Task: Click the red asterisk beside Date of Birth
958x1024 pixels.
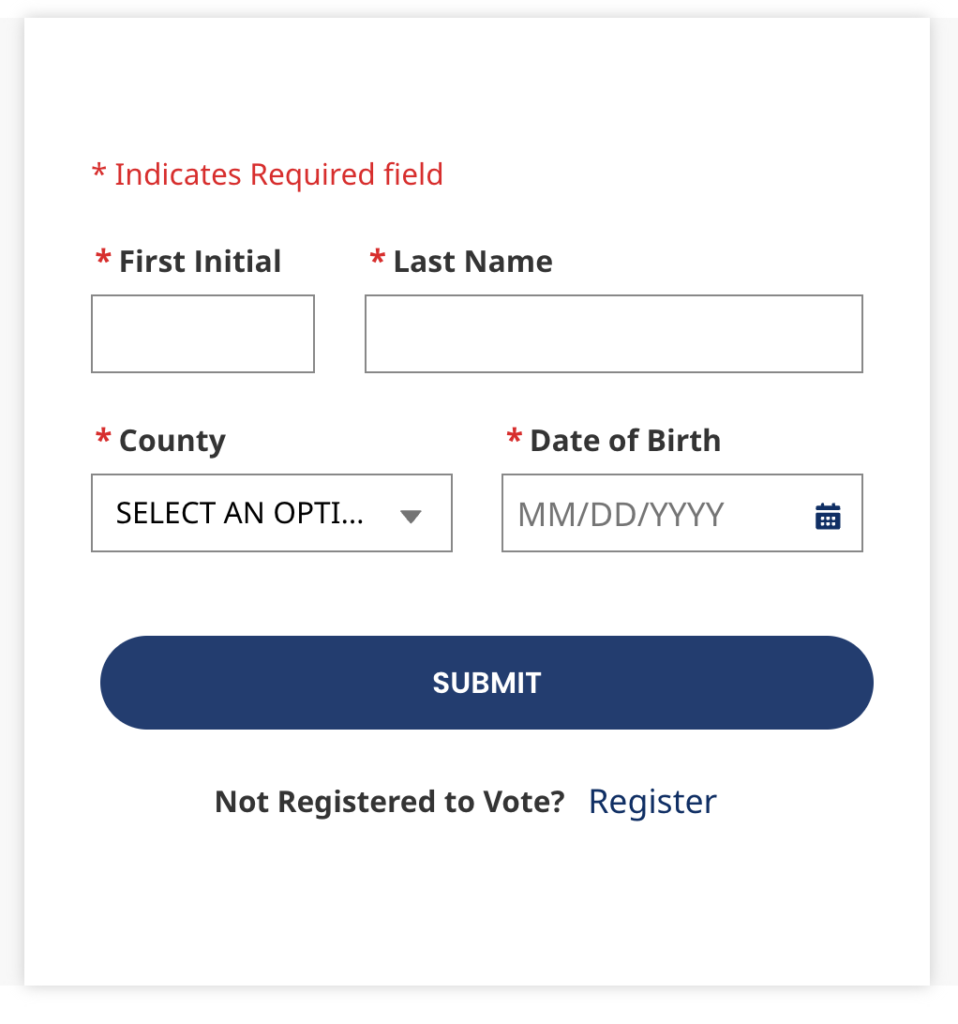Action: [514, 436]
